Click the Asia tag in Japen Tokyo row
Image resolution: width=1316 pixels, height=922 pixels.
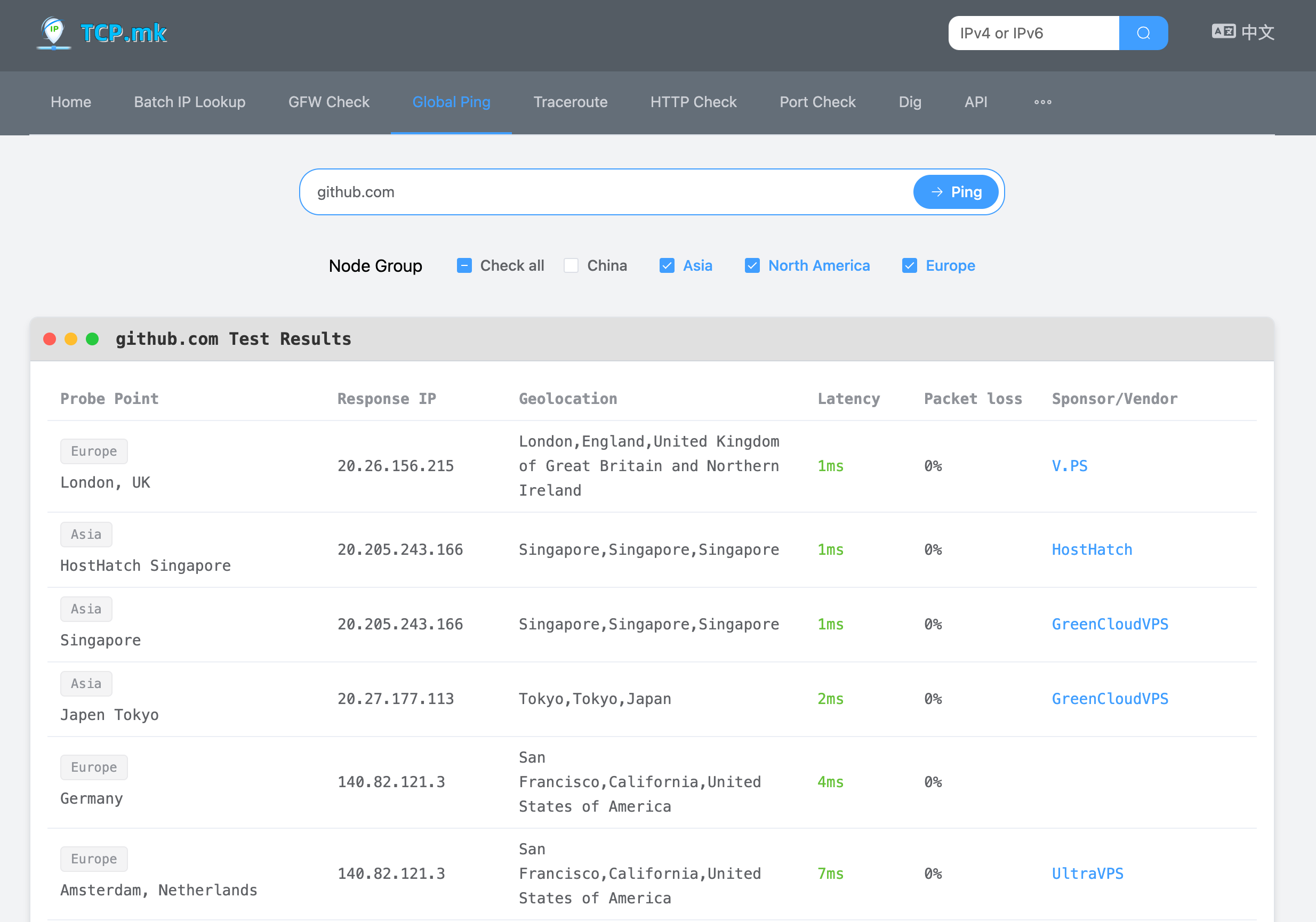click(x=86, y=683)
